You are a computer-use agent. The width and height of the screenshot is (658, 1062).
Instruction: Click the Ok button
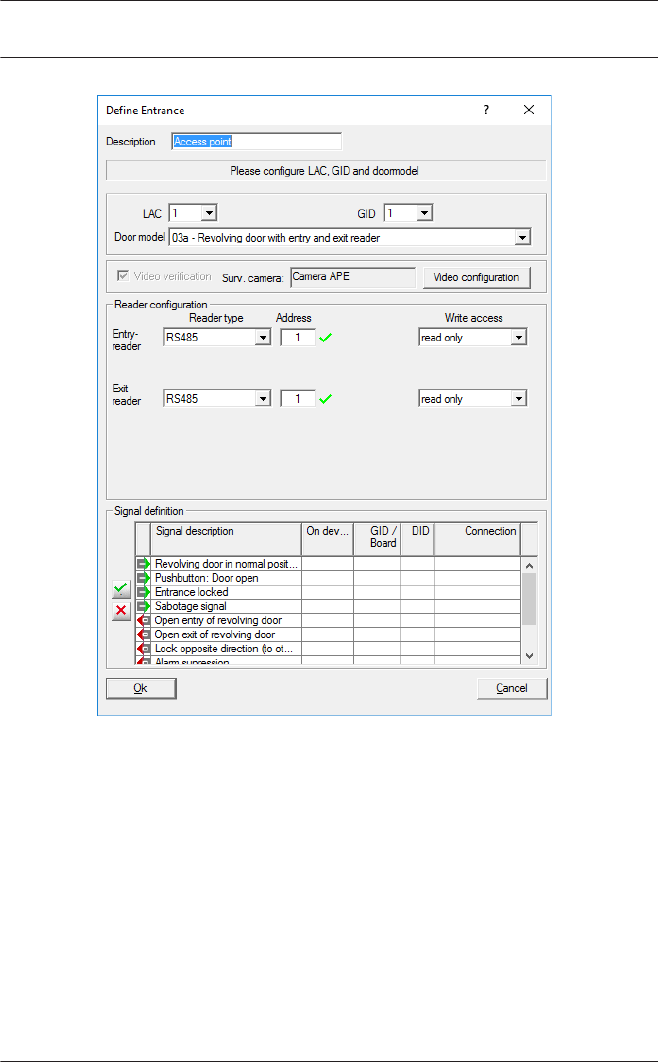pyautogui.click(x=141, y=688)
